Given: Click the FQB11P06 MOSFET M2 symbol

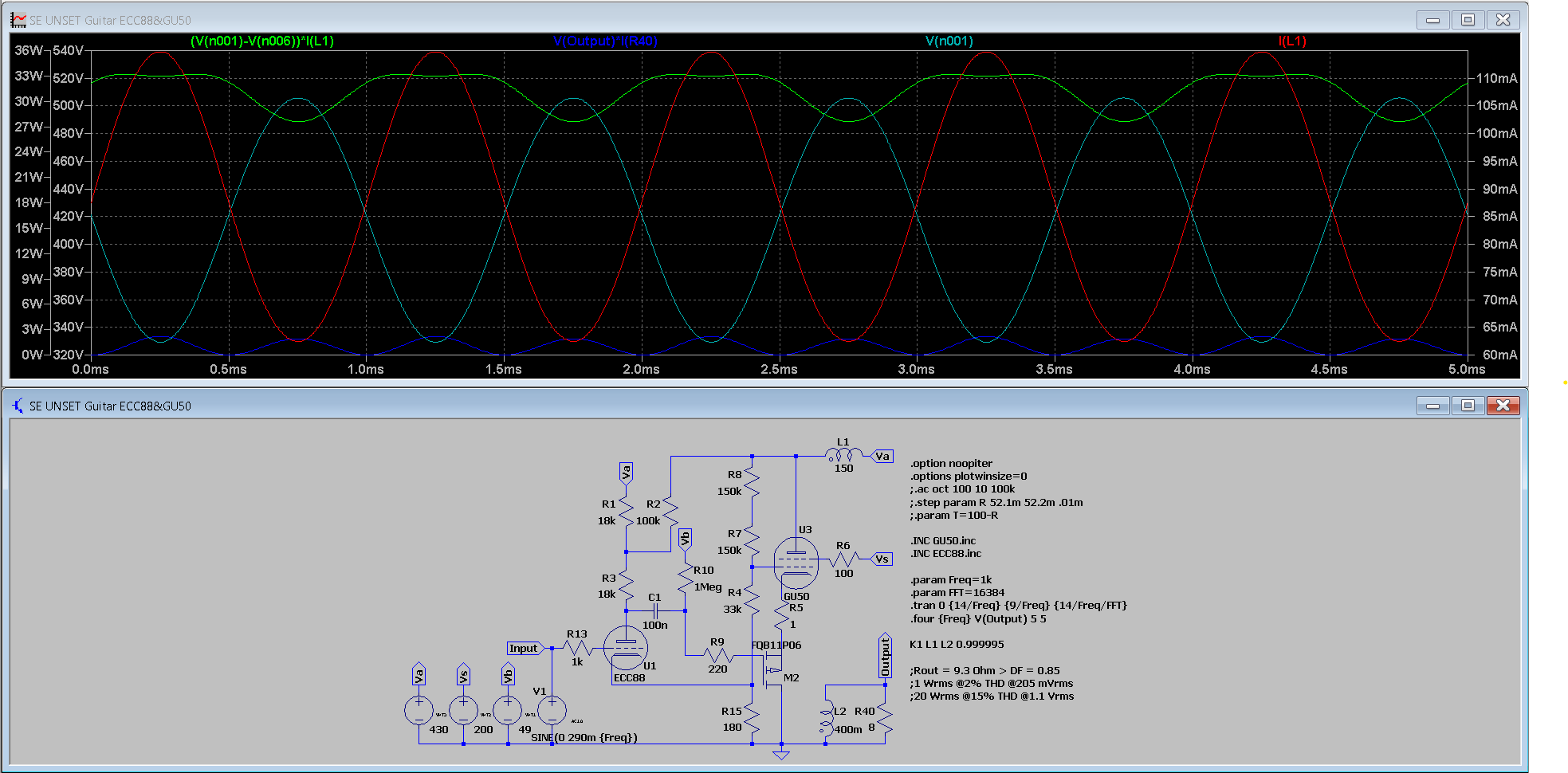Looking at the screenshot, I should tap(772, 670).
